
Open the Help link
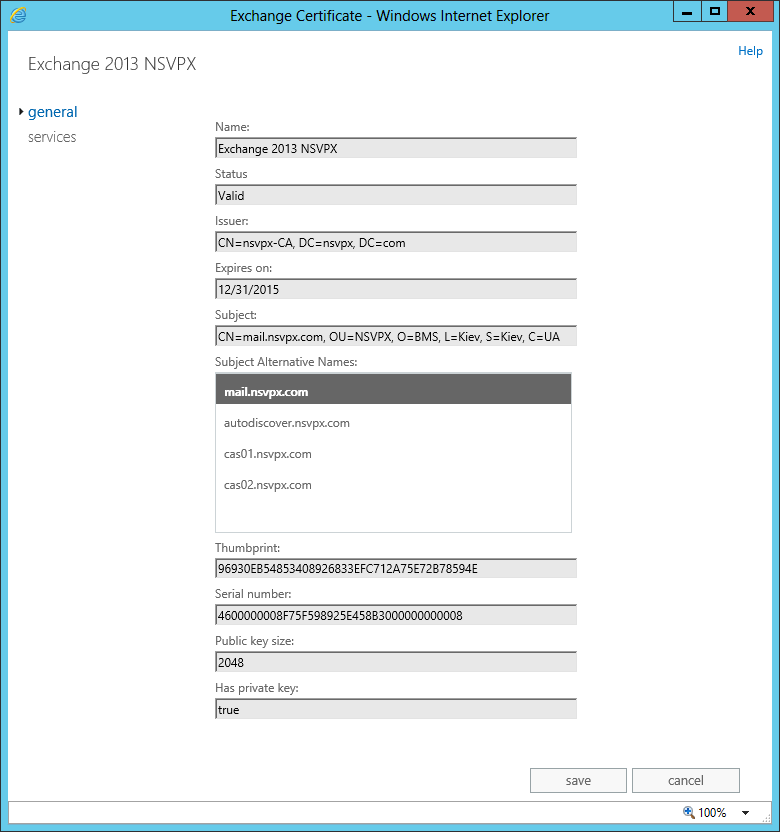coord(750,51)
